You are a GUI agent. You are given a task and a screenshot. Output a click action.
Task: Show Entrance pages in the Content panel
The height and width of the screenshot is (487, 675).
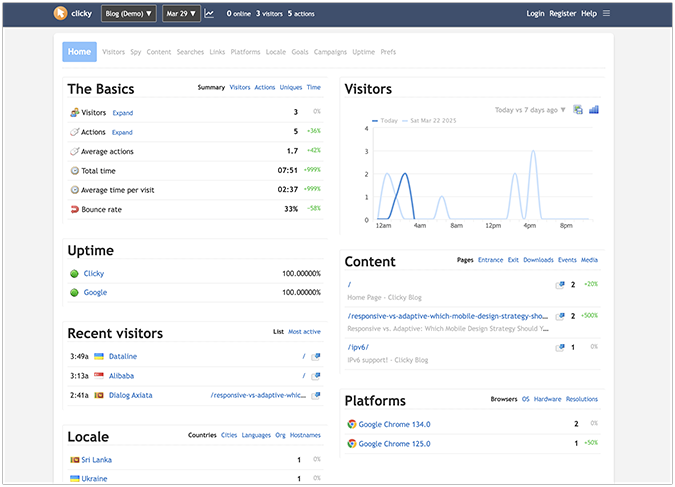490,260
